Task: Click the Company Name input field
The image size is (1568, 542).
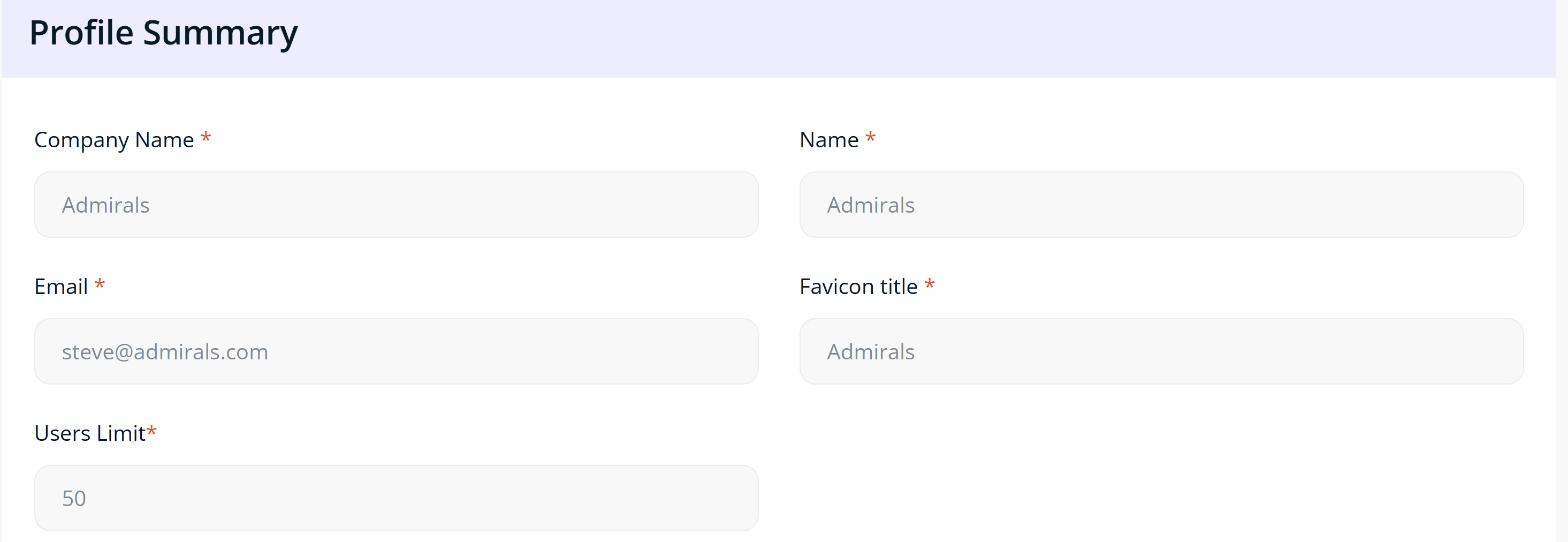Action: coord(395,205)
